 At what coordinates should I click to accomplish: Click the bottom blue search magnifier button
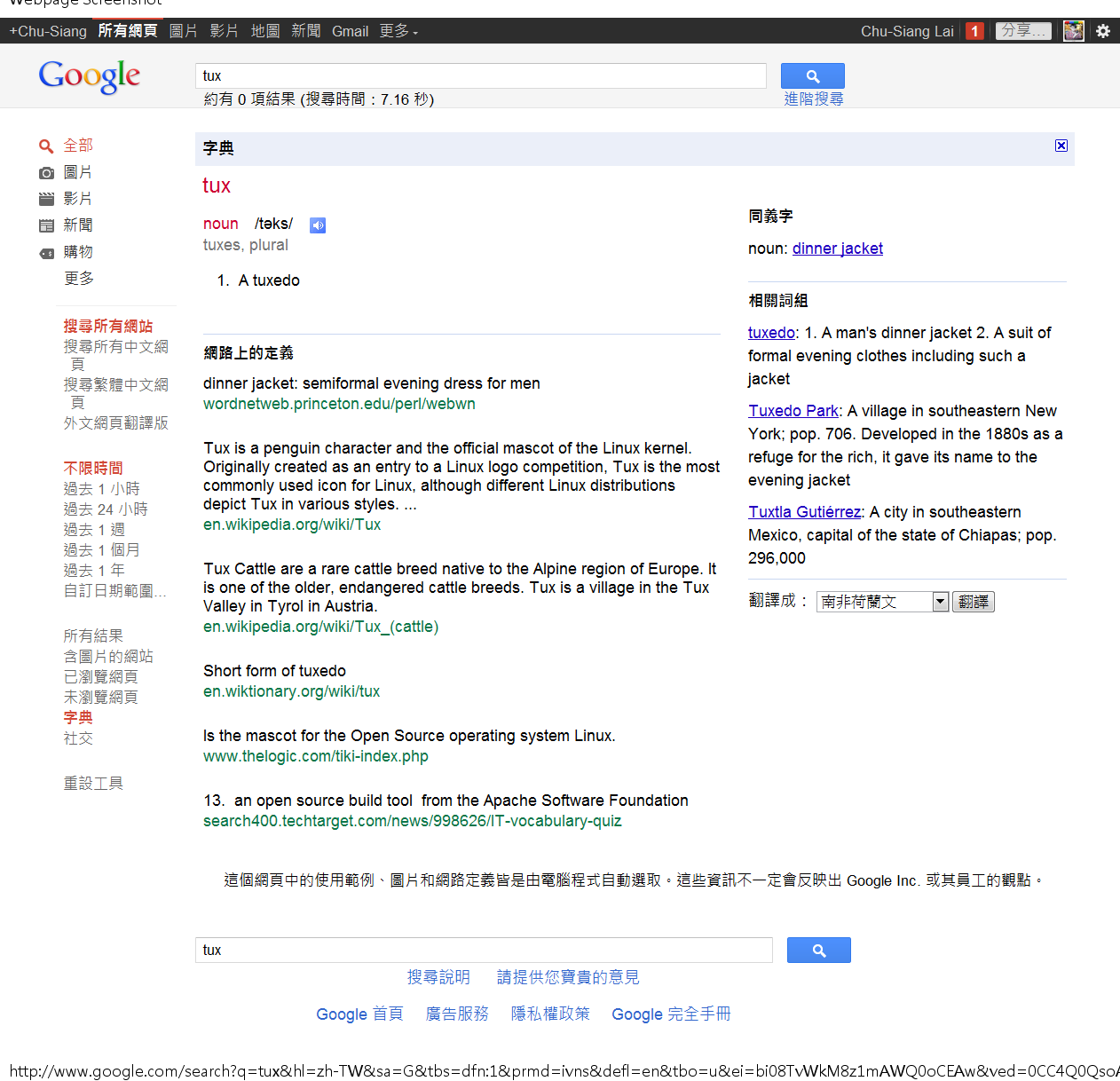click(818, 950)
